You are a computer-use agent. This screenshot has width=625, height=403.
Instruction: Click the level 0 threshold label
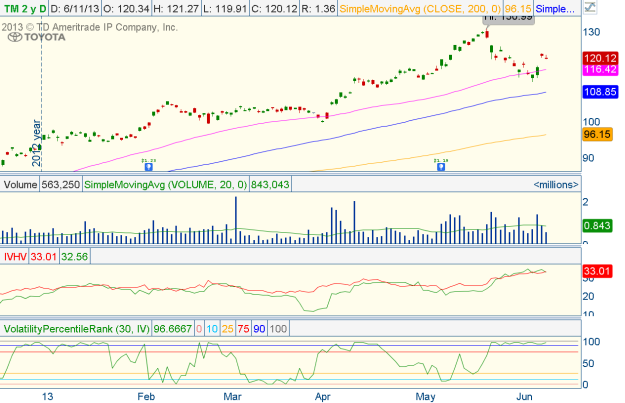click(199, 329)
